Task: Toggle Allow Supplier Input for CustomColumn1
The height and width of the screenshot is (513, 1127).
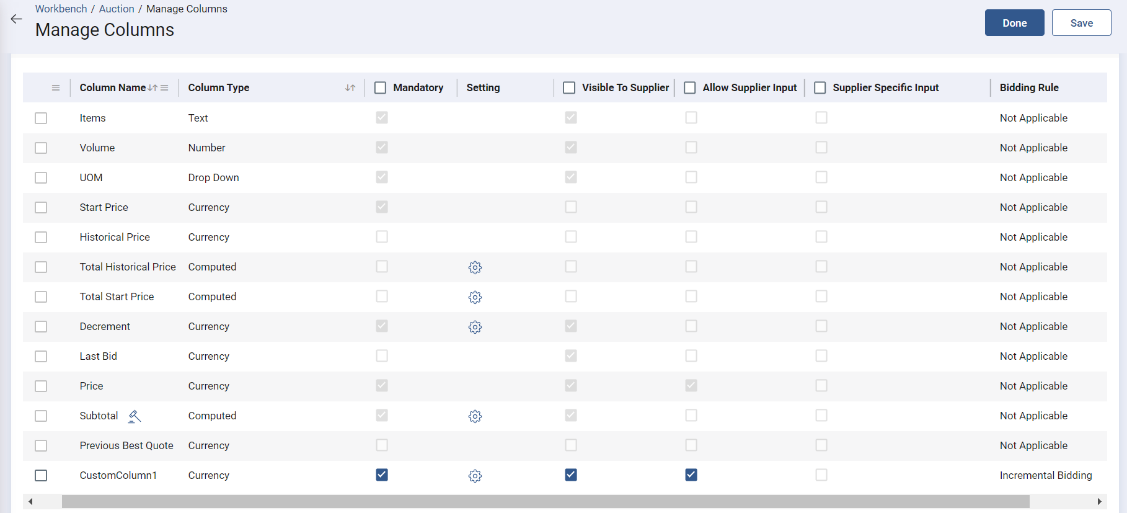Action: pos(691,475)
